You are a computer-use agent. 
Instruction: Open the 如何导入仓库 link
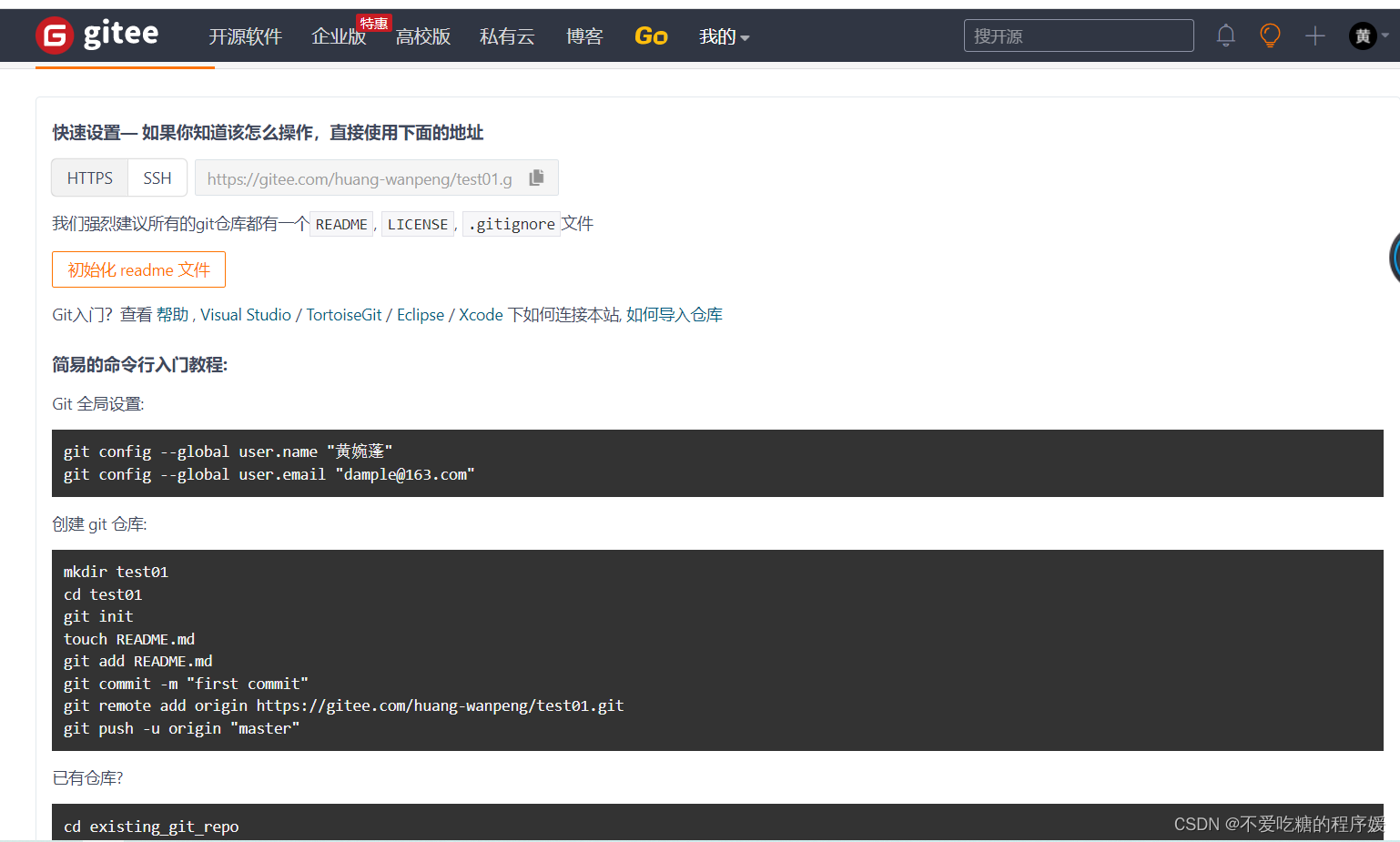675,315
